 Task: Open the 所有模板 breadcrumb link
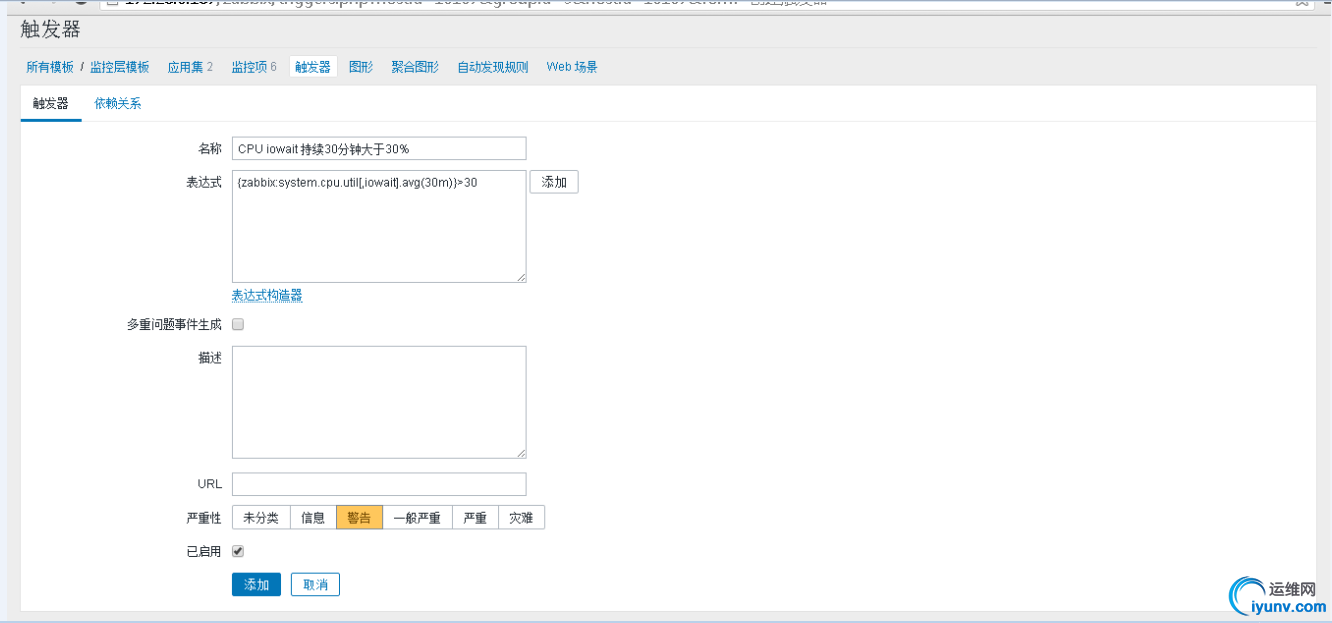(x=50, y=67)
